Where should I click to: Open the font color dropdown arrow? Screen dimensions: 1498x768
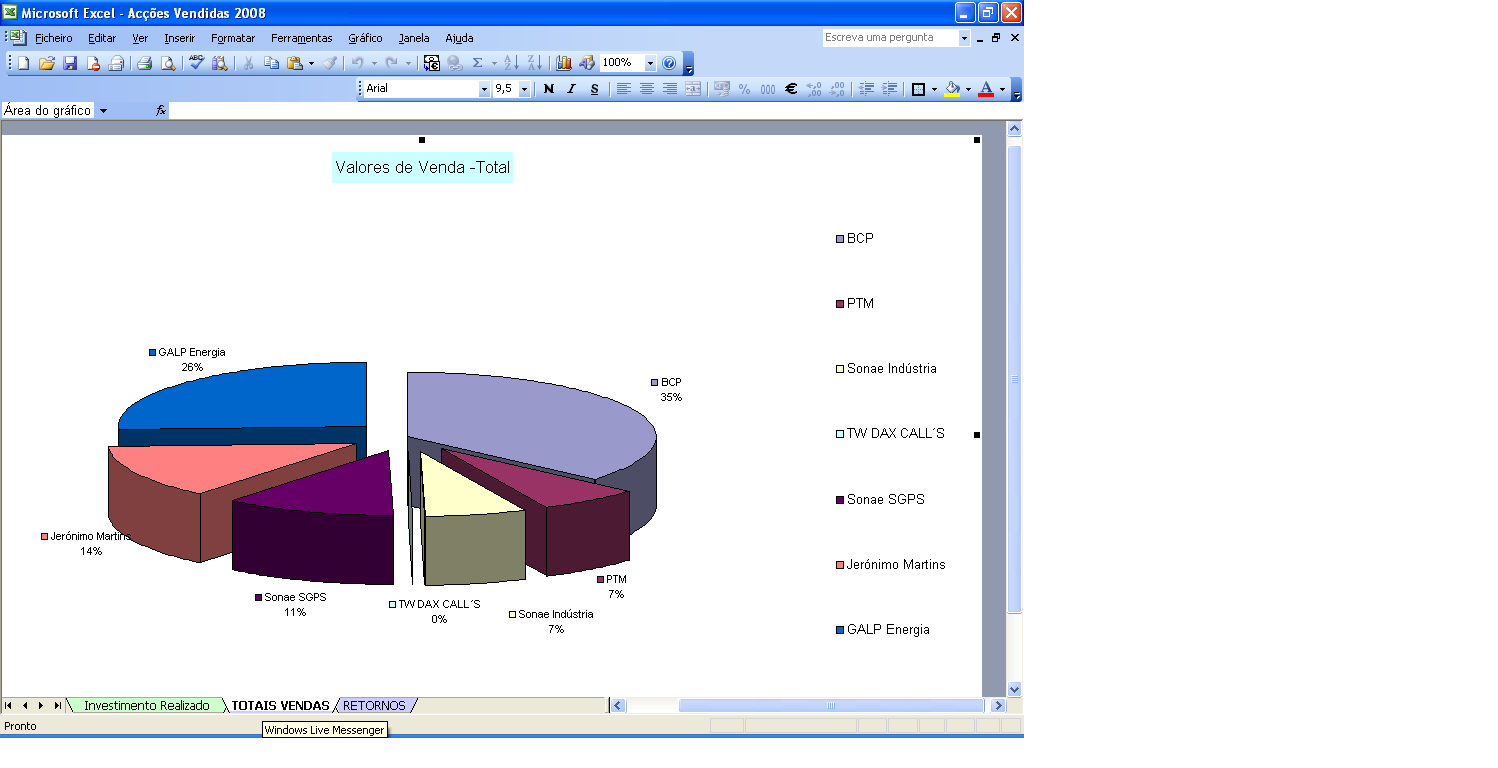(x=1002, y=89)
